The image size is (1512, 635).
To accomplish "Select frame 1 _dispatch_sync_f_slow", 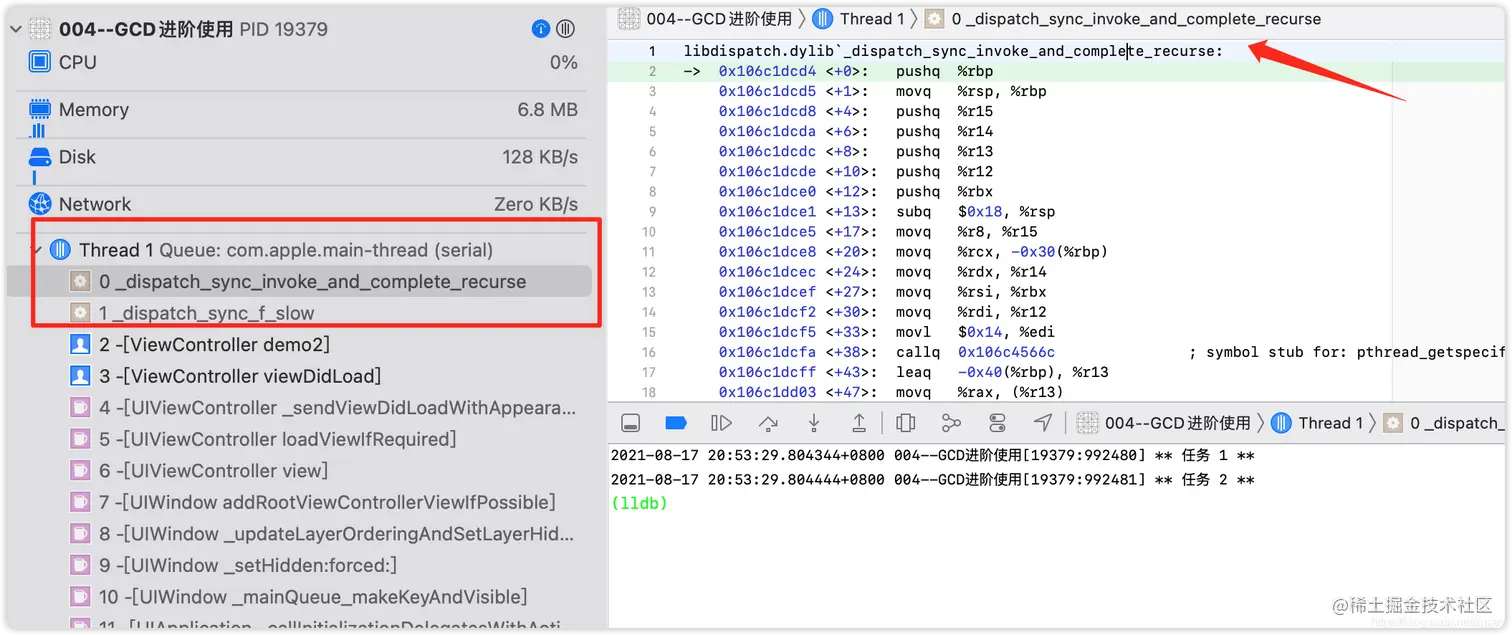I will [300, 313].
